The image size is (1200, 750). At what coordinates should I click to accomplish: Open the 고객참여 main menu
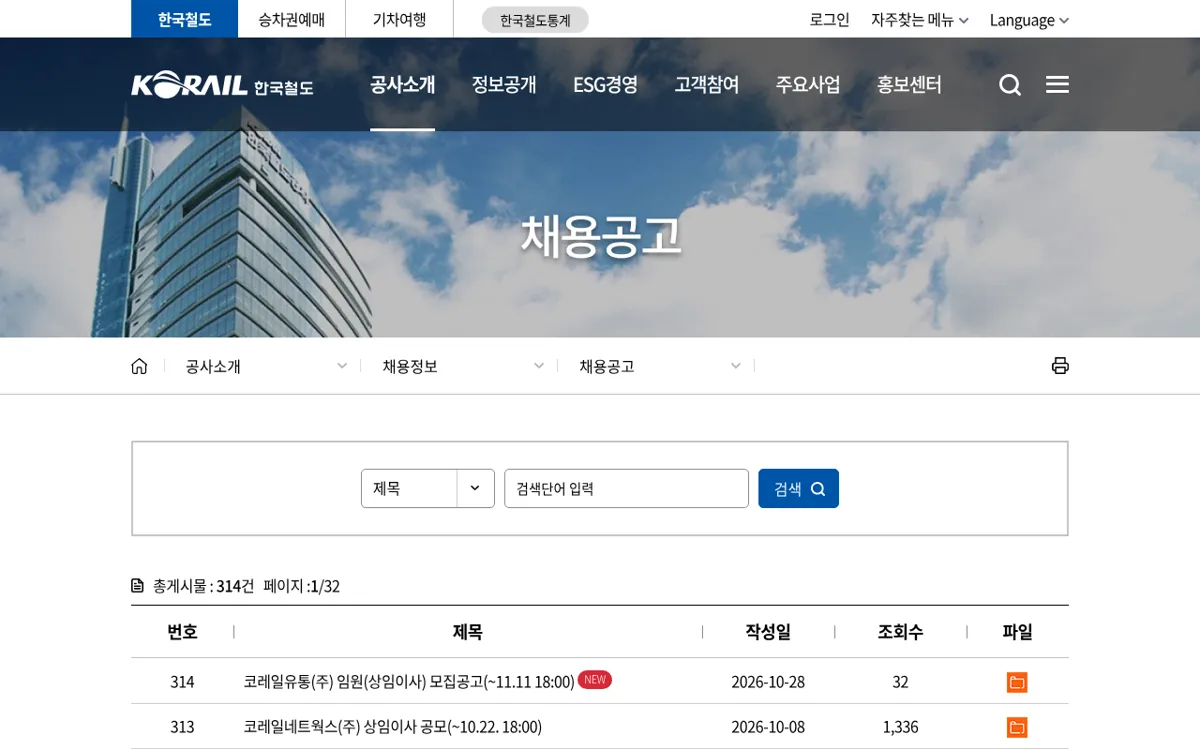point(707,85)
